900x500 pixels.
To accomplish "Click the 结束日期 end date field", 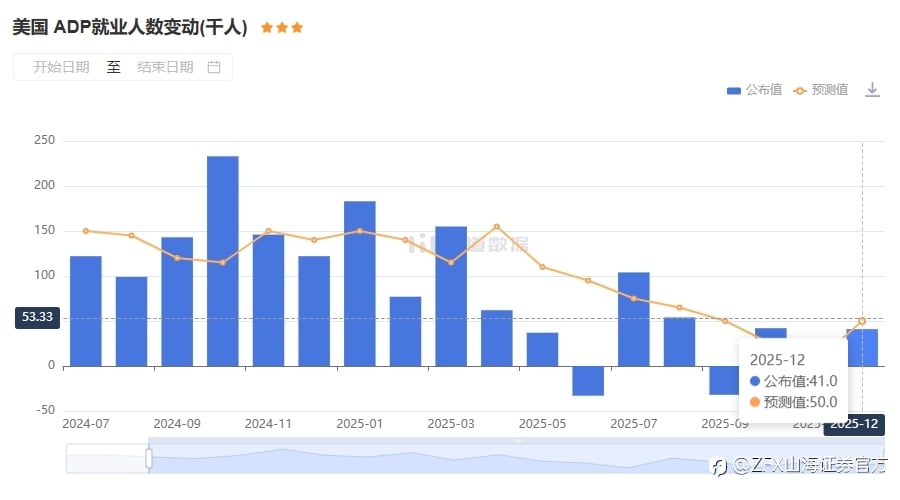I will tap(165, 67).
